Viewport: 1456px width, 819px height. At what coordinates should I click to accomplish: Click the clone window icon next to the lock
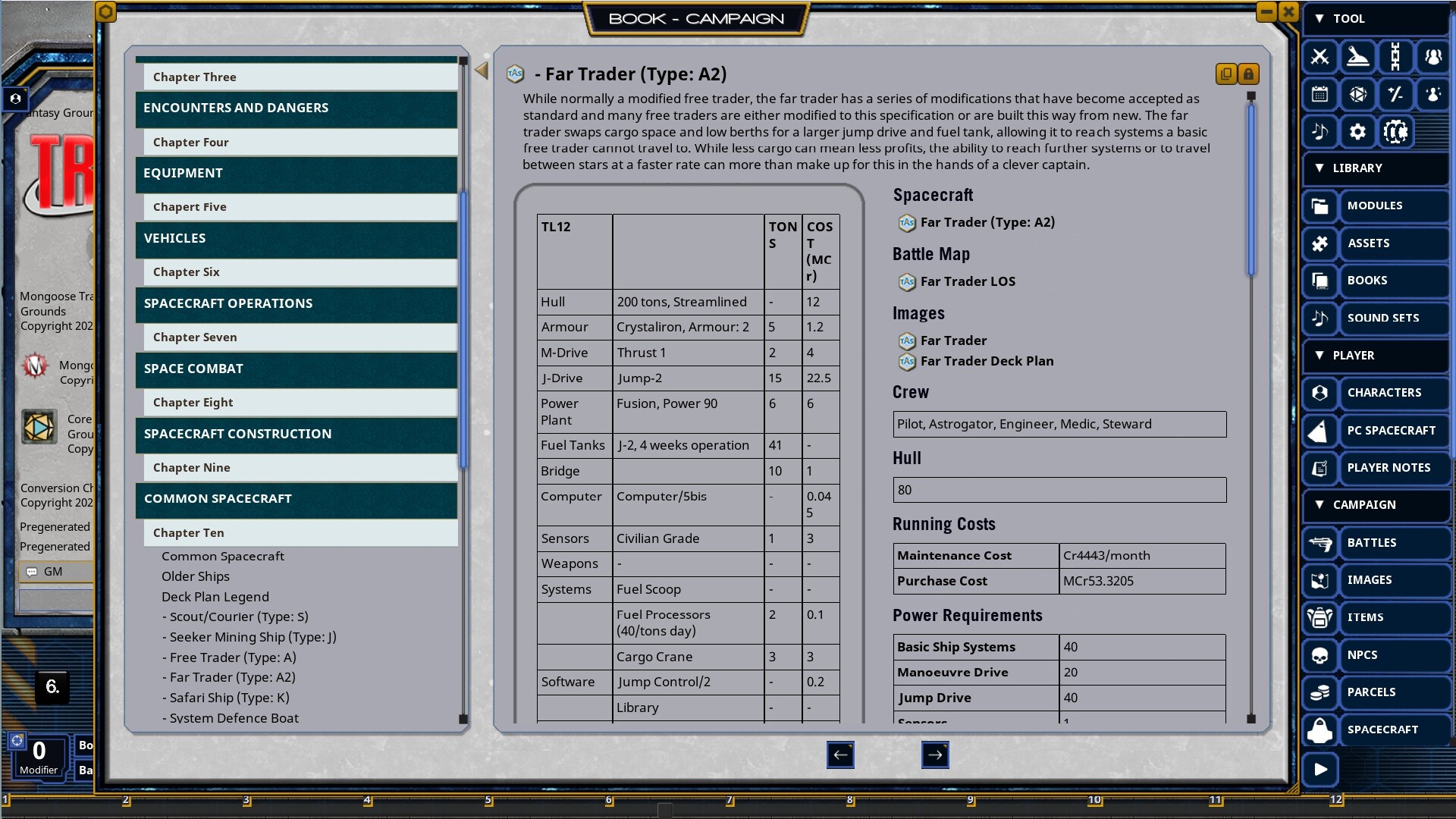[x=1225, y=74]
